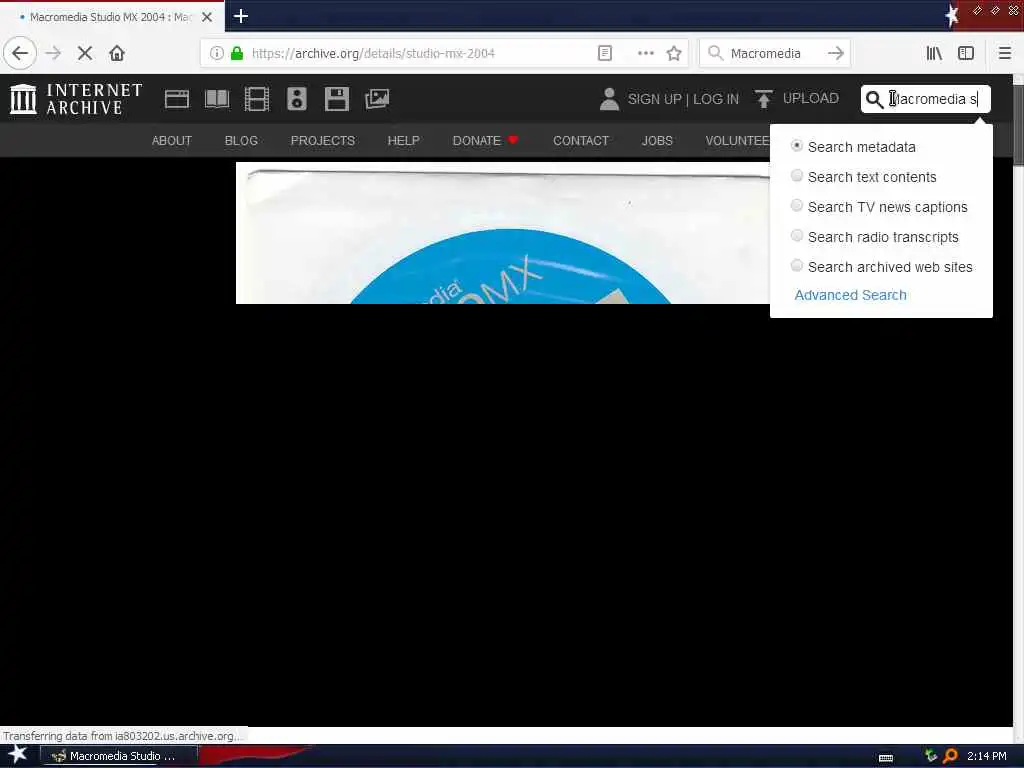Click the upload arrow icon
Screen dimensions: 1024x768
(763, 99)
